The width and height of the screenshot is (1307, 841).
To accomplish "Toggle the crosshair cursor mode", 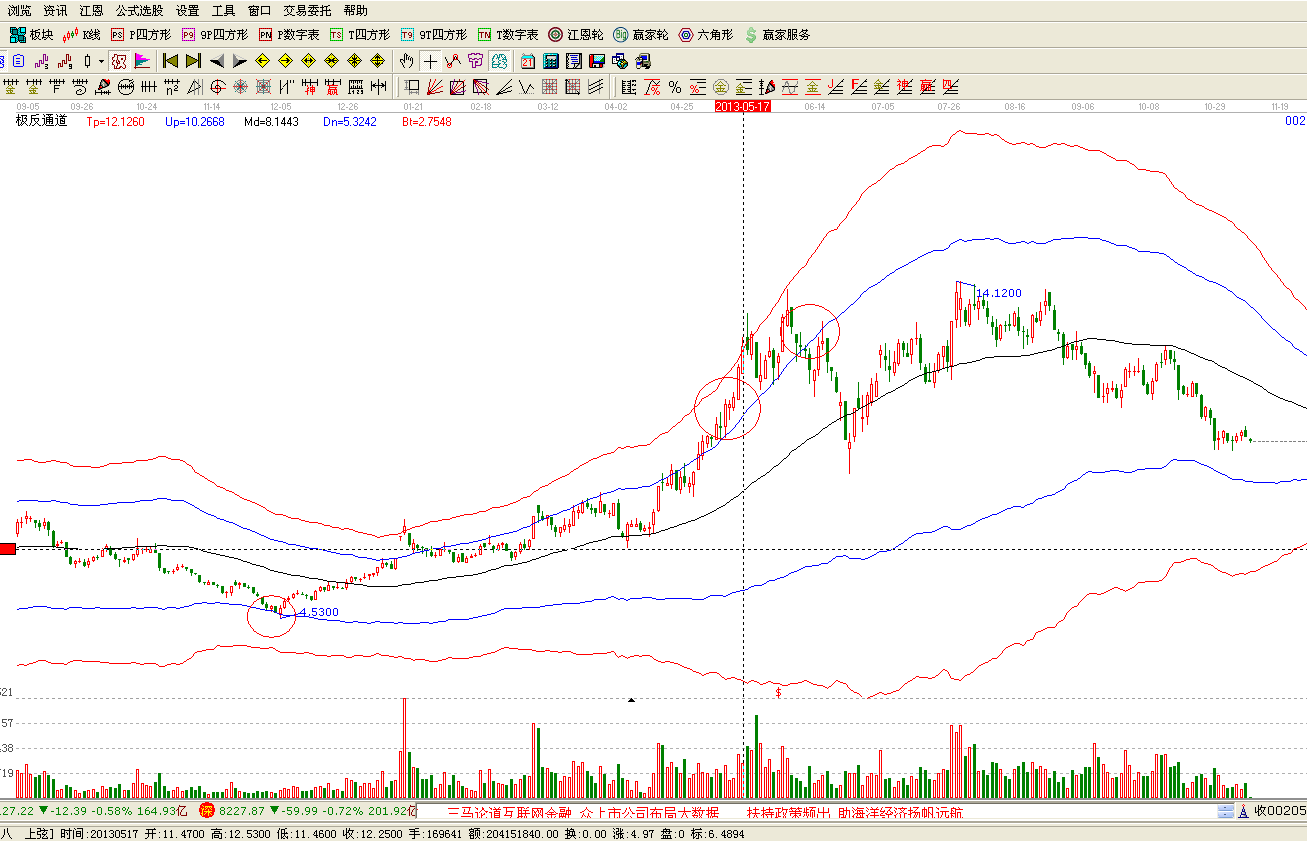I will click(x=430, y=61).
